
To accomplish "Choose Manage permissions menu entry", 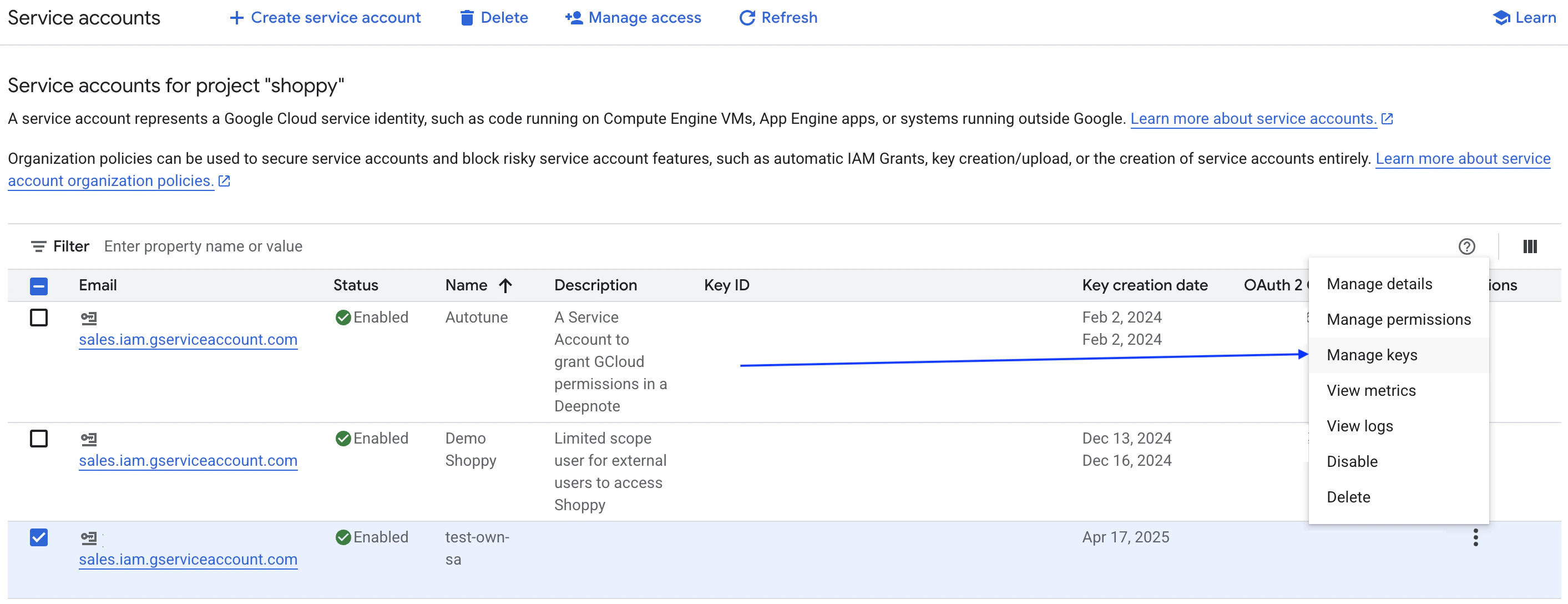I will [1398, 320].
